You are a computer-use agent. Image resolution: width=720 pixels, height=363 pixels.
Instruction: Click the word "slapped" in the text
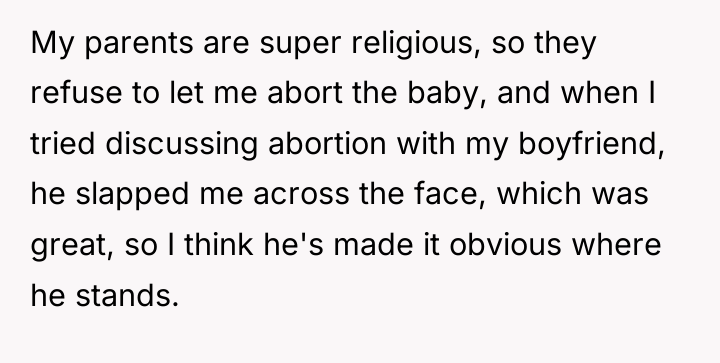tap(132, 195)
